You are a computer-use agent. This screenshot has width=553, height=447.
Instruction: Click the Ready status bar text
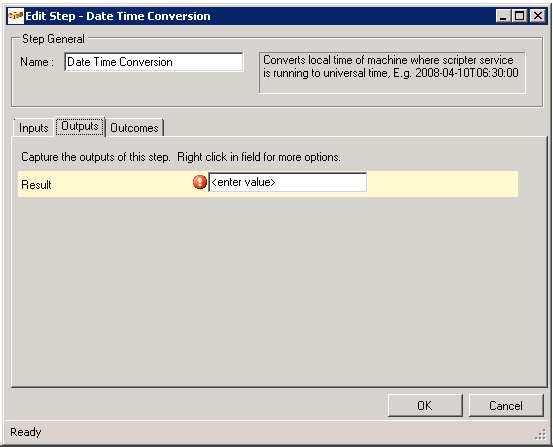coord(26,432)
